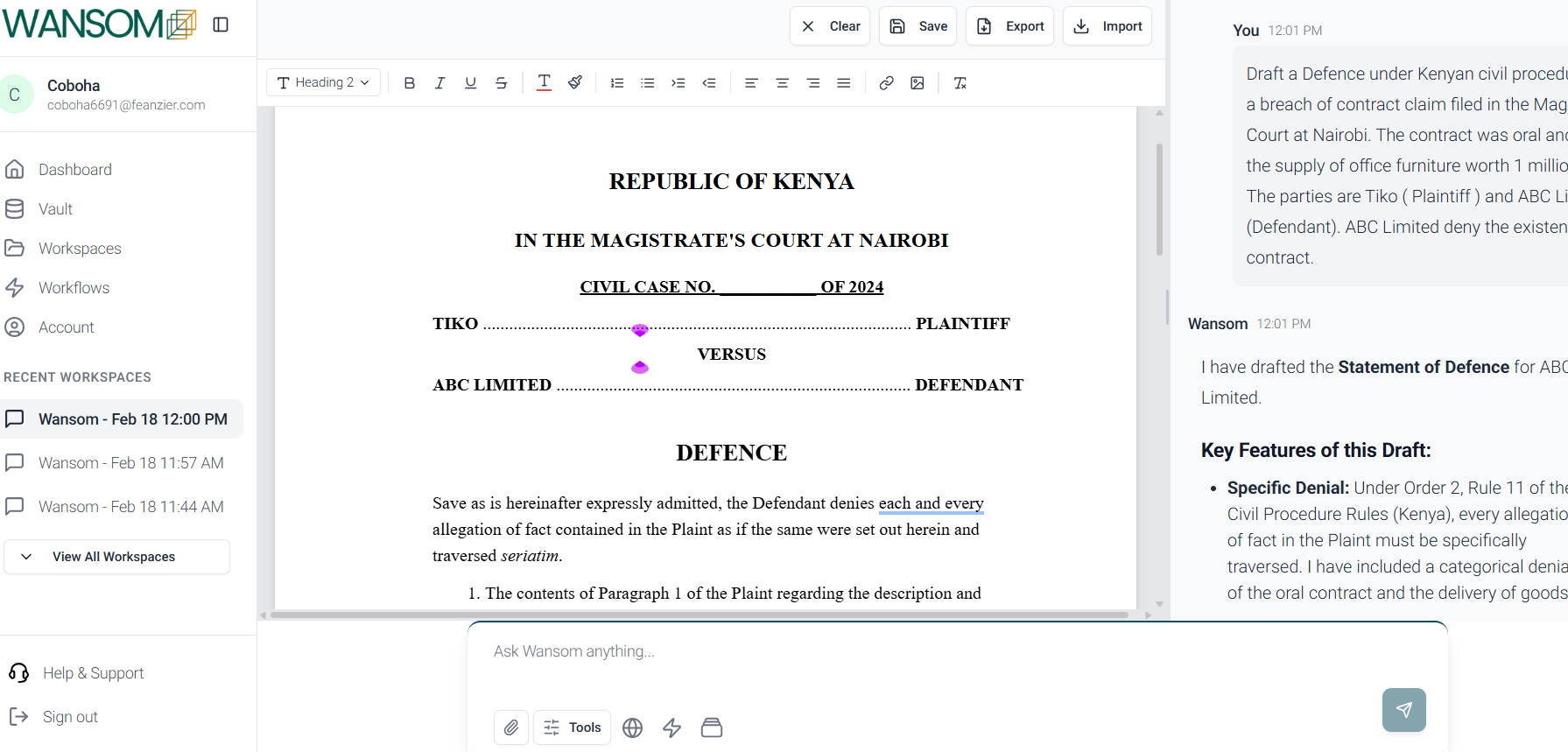Image resolution: width=1568 pixels, height=752 pixels.
Task: Justify the text
Action: click(844, 83)
